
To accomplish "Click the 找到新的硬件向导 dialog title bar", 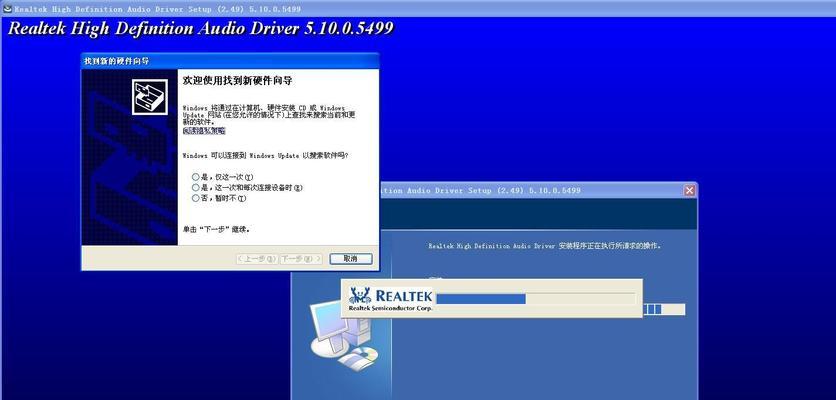I will coord(230,61).
